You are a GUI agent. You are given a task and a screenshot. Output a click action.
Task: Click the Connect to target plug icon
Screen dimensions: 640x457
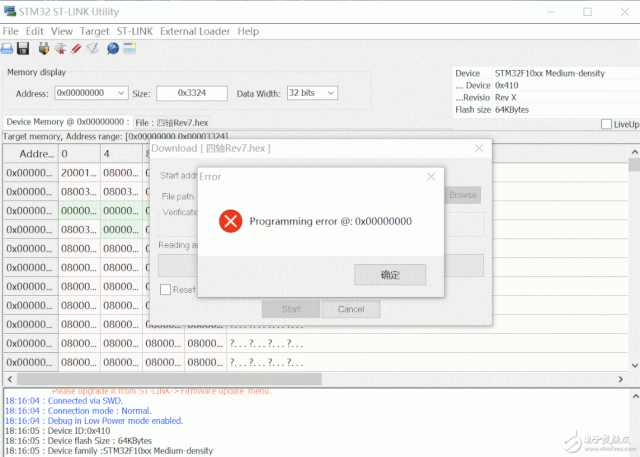point(44,49)
